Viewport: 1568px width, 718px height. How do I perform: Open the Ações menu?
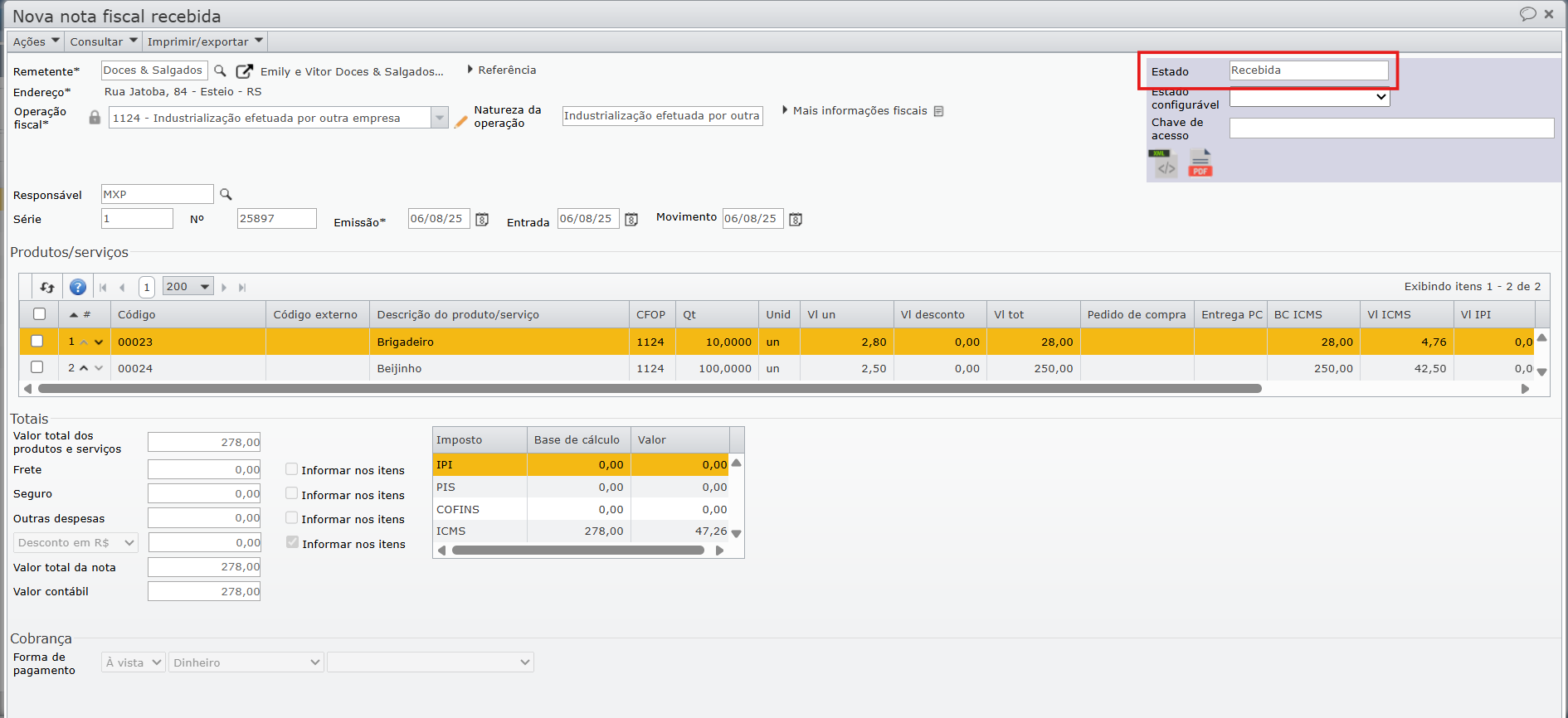(36, 41)
